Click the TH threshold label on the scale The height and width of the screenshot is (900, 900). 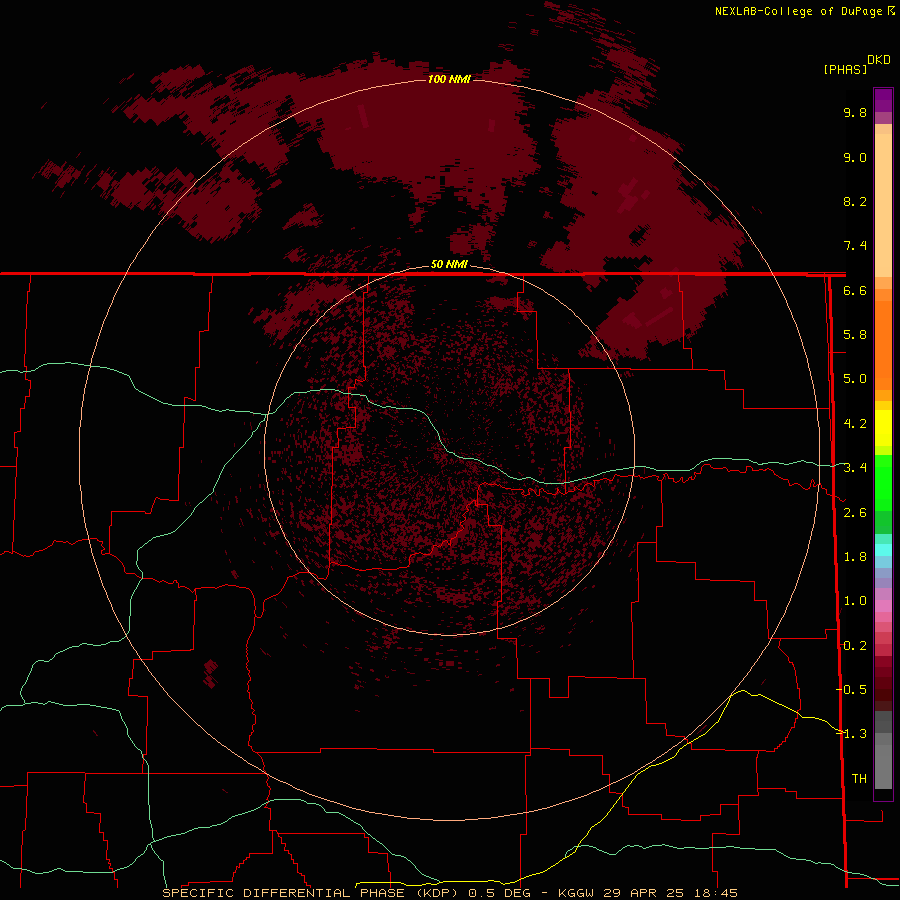coord(859,778)
